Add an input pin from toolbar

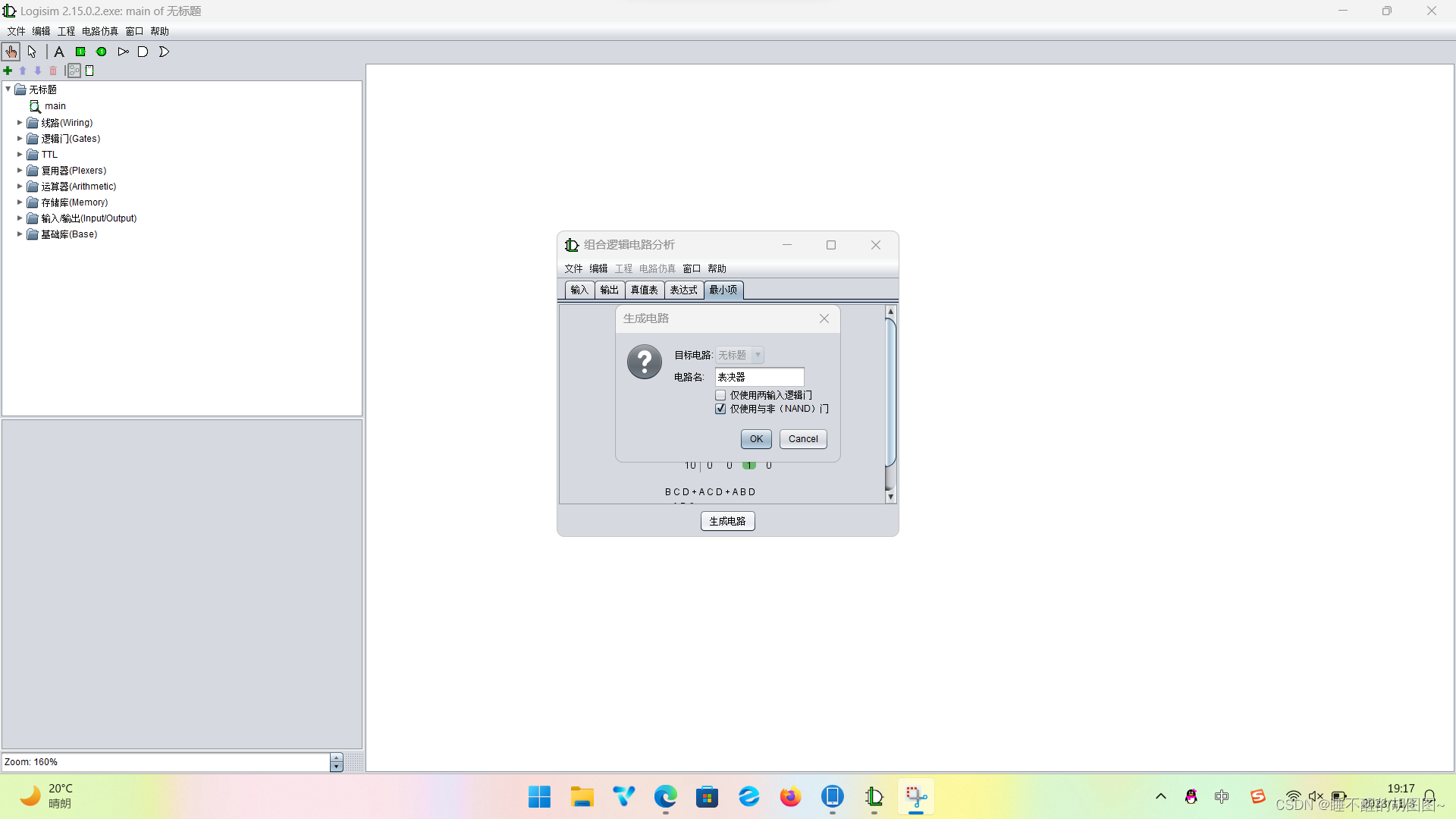pos(80,52)
